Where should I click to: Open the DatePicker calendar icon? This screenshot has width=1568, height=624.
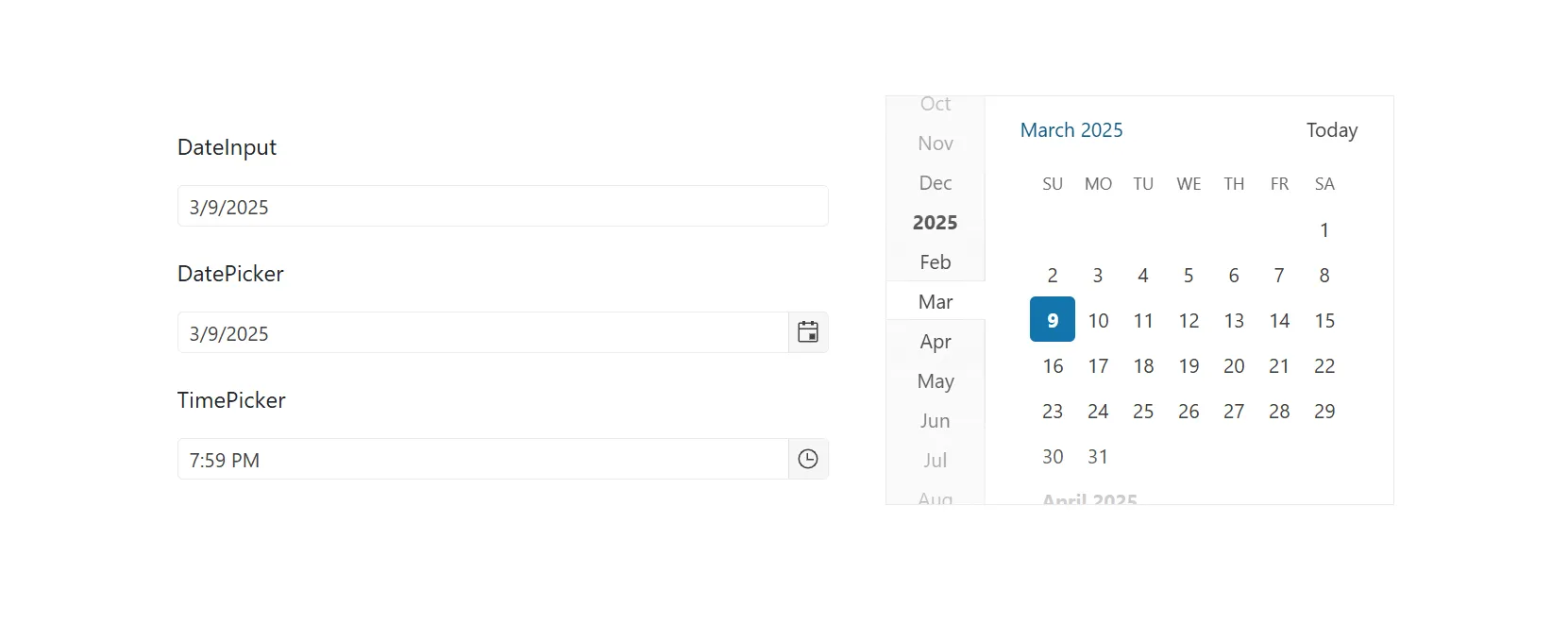coord(807,332)
